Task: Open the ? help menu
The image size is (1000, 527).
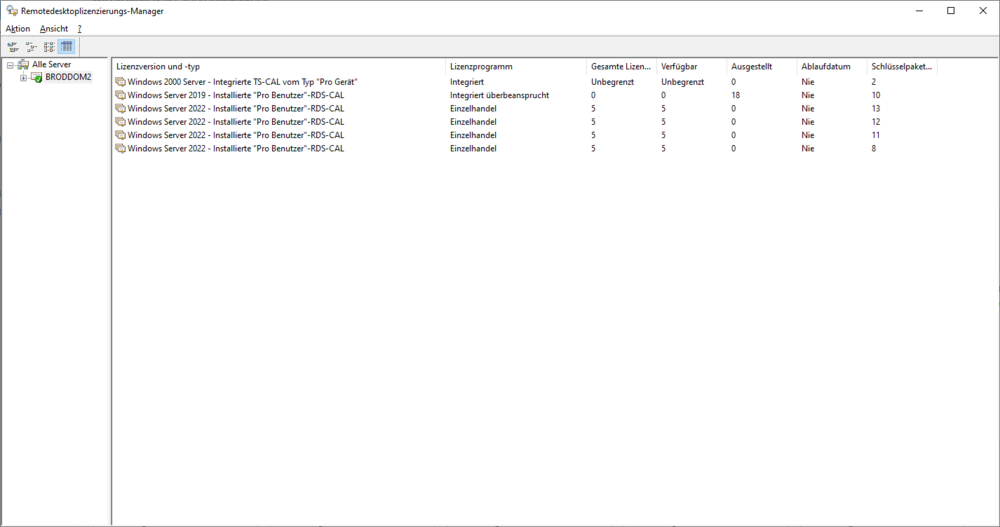Action: coord(79,29)
